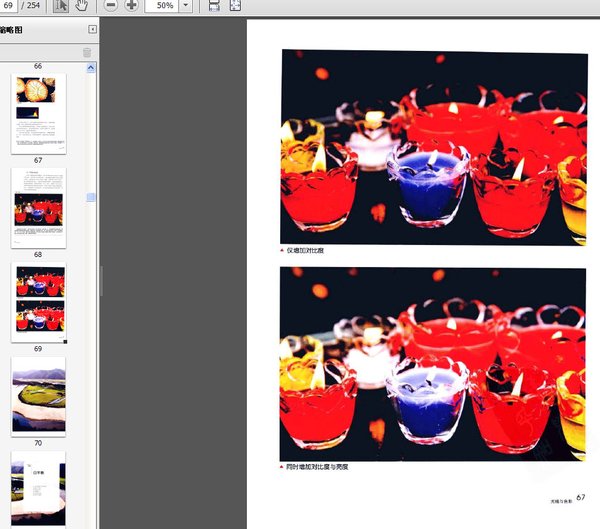Zoom in with the plus button
Screen dimensions: 600x529
coord(131,5)
